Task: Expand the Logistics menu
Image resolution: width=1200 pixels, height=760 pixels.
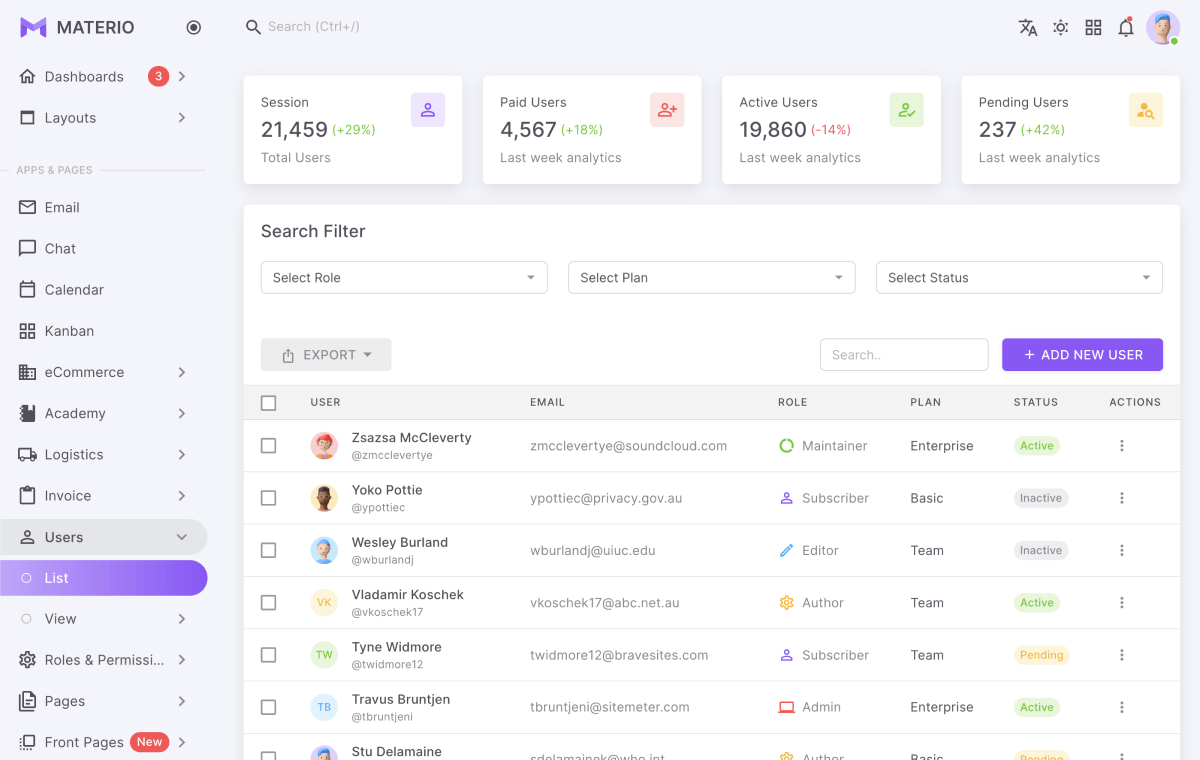Action: (x=104, y=455)
